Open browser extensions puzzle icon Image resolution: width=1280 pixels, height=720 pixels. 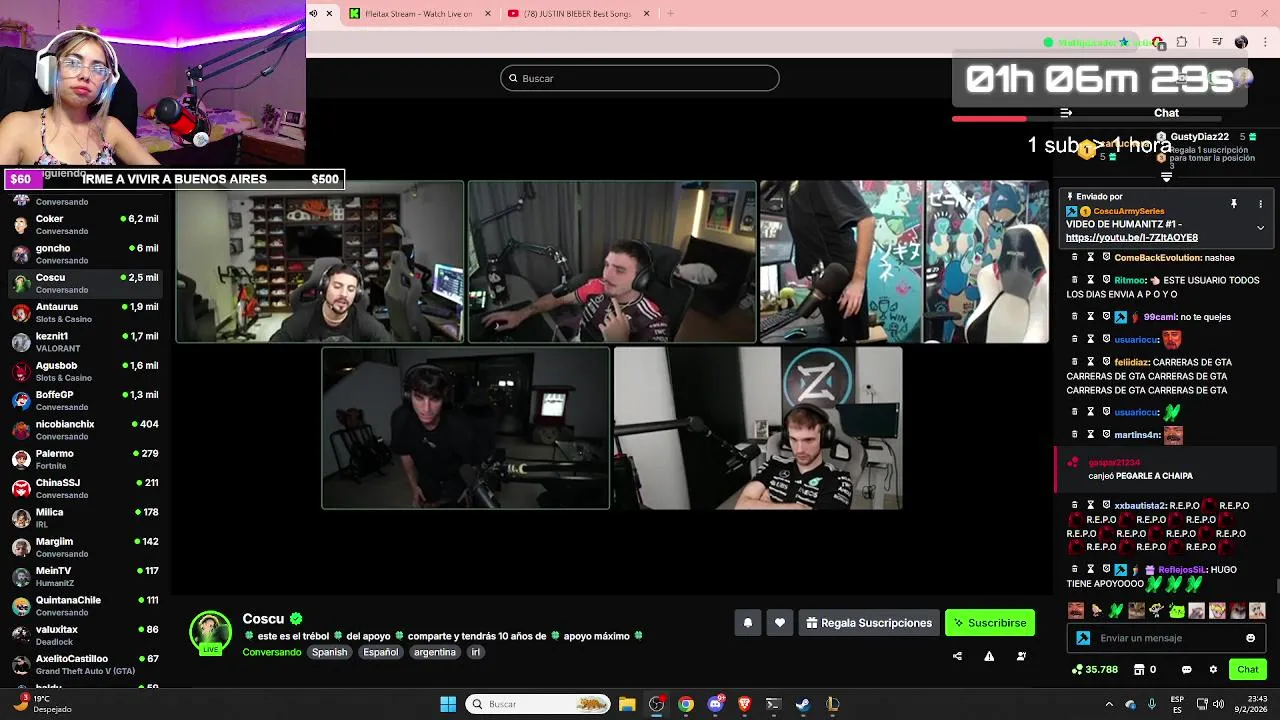click(x=1182, y=42)
